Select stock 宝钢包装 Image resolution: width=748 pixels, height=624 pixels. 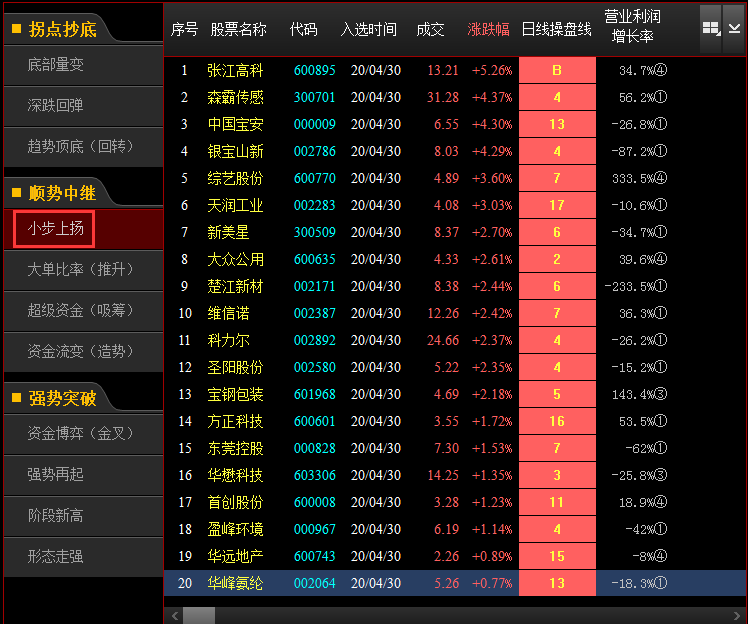[235, 395]
